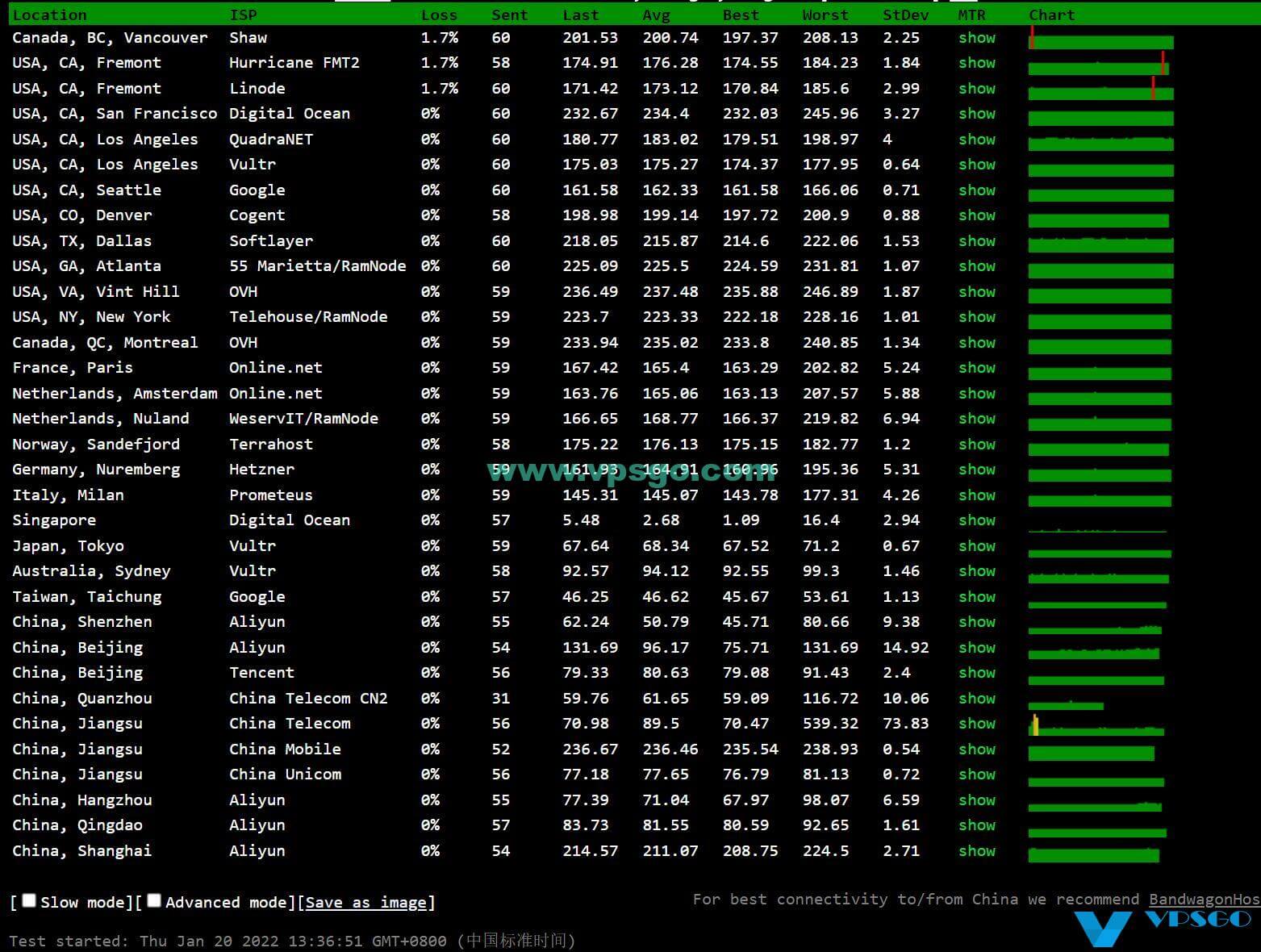Image resolution: width=1261 pixels, height=952 pixels.
Task: Show MTR for New York Telehouse/RamNode
Action: tap(977, 317)
